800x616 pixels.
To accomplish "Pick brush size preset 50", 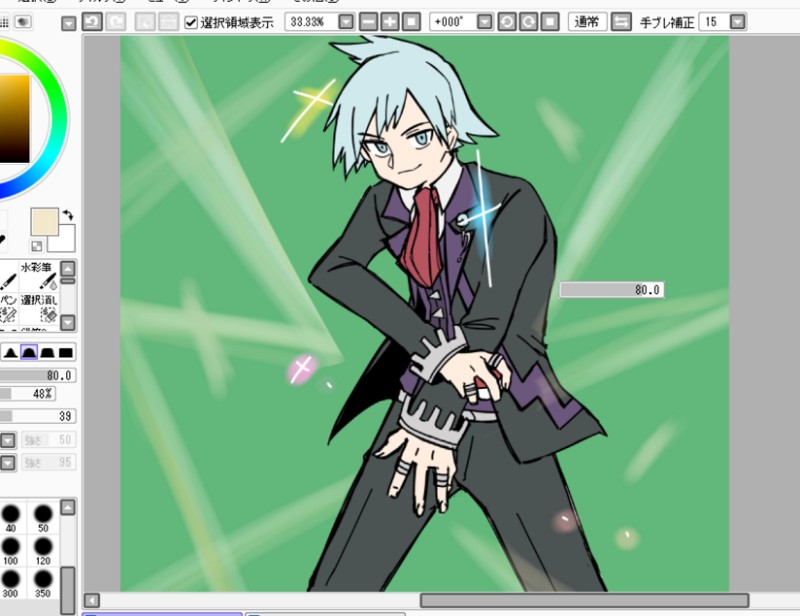I will pos(43,518).
